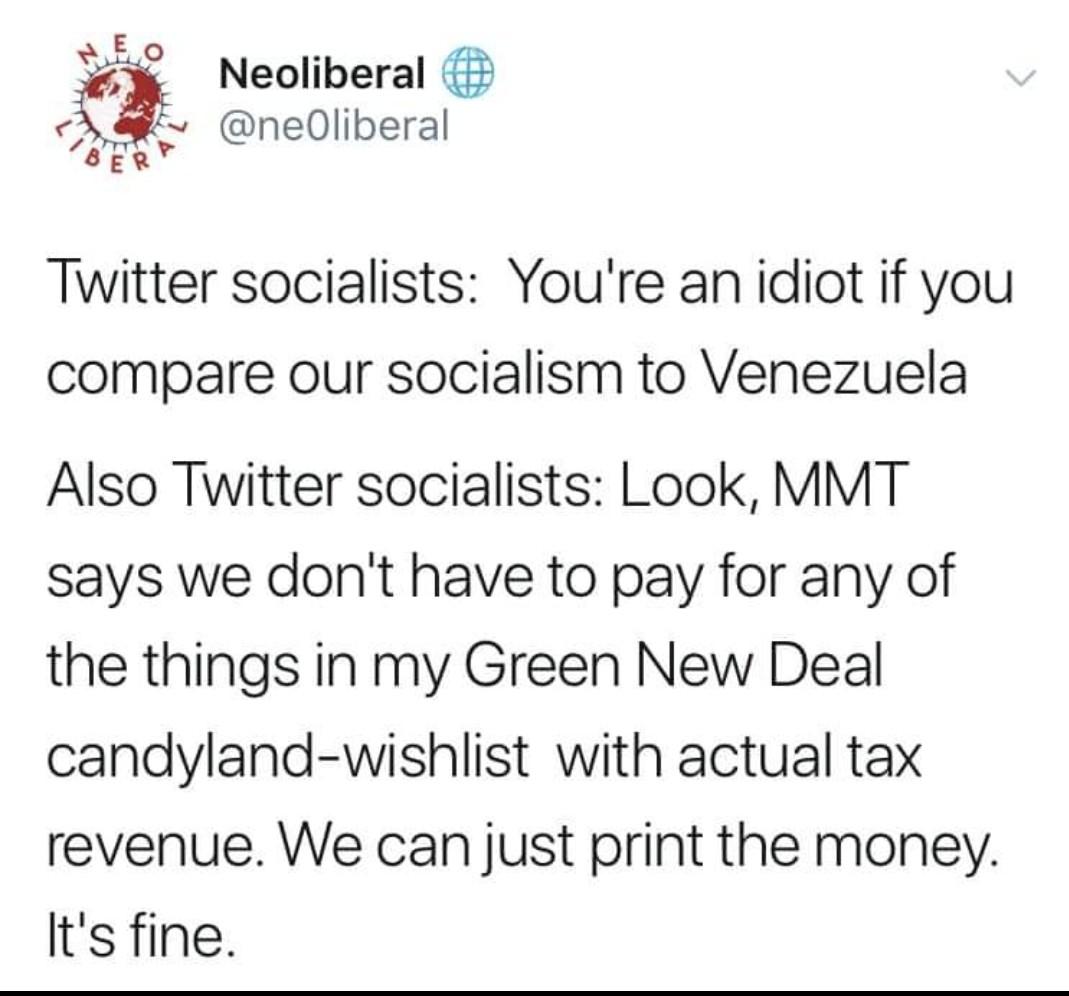
Task: Open the Neoliberal profile avatar
Action: 122,108
